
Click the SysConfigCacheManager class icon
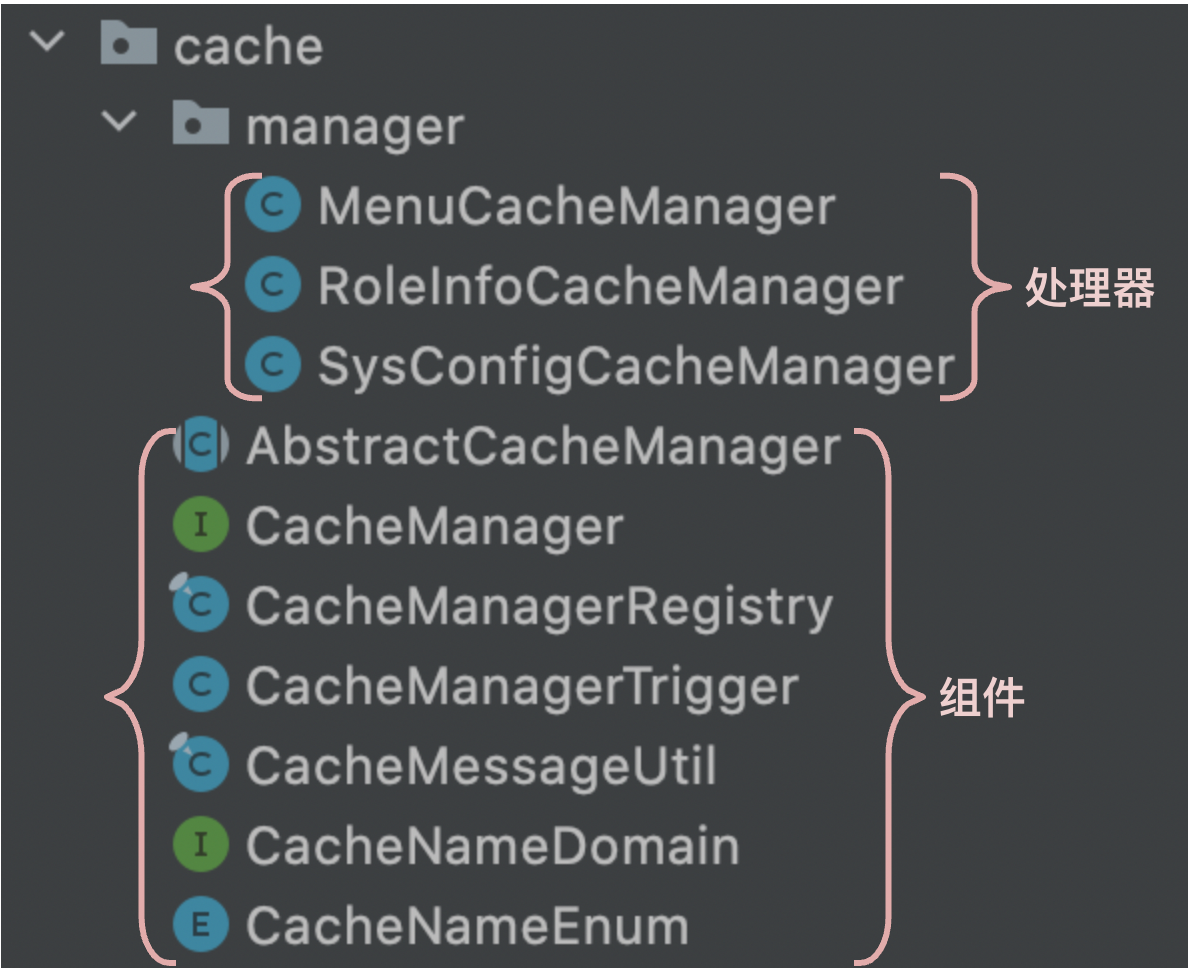(272, 366)
